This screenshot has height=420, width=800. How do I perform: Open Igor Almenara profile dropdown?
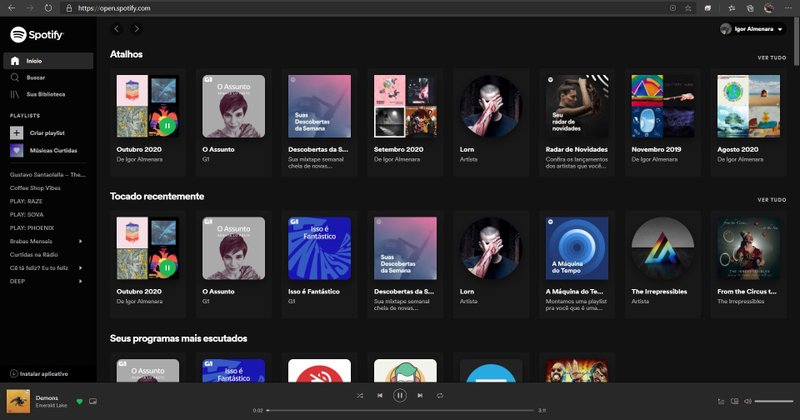point(753,29)
